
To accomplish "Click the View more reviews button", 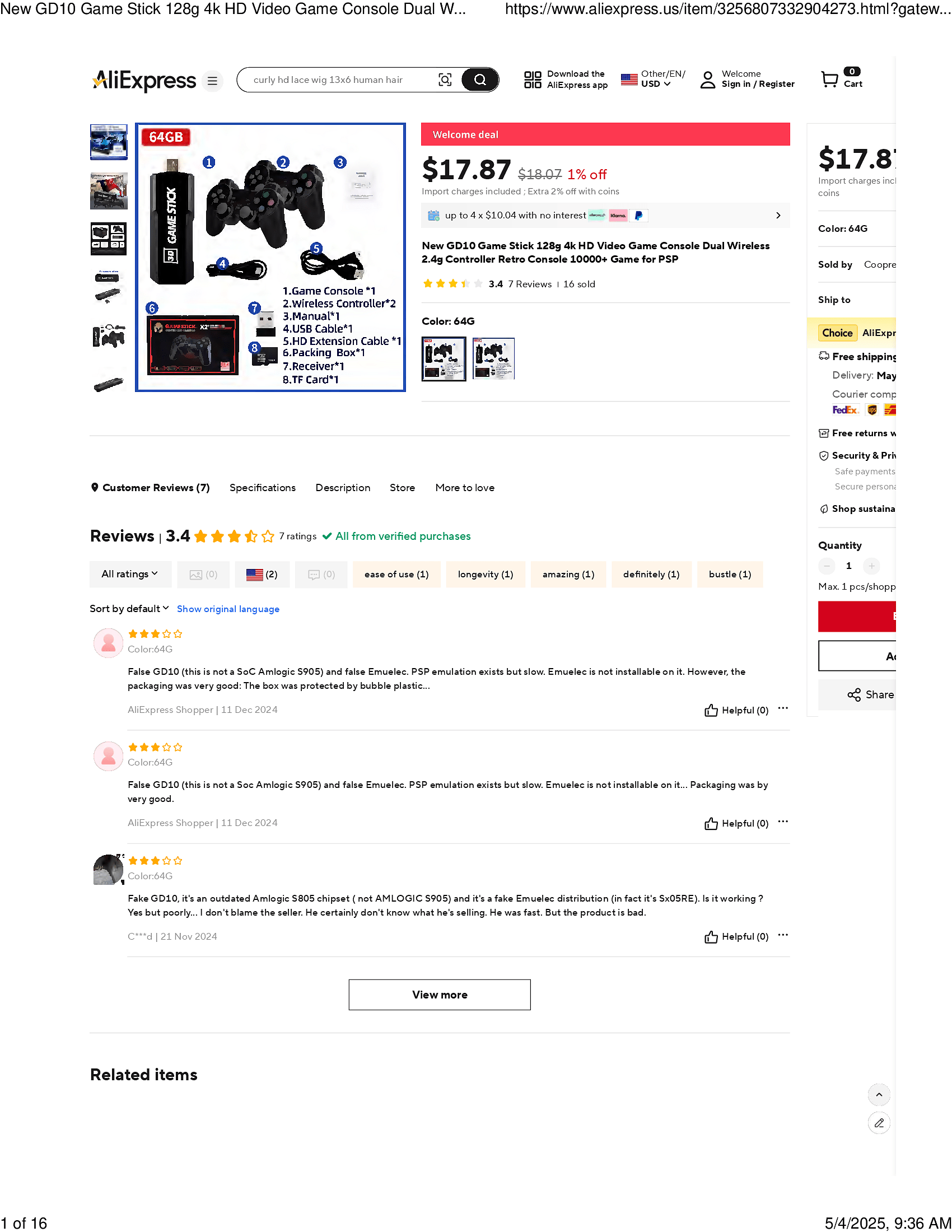I will click(x=440, y=995).
